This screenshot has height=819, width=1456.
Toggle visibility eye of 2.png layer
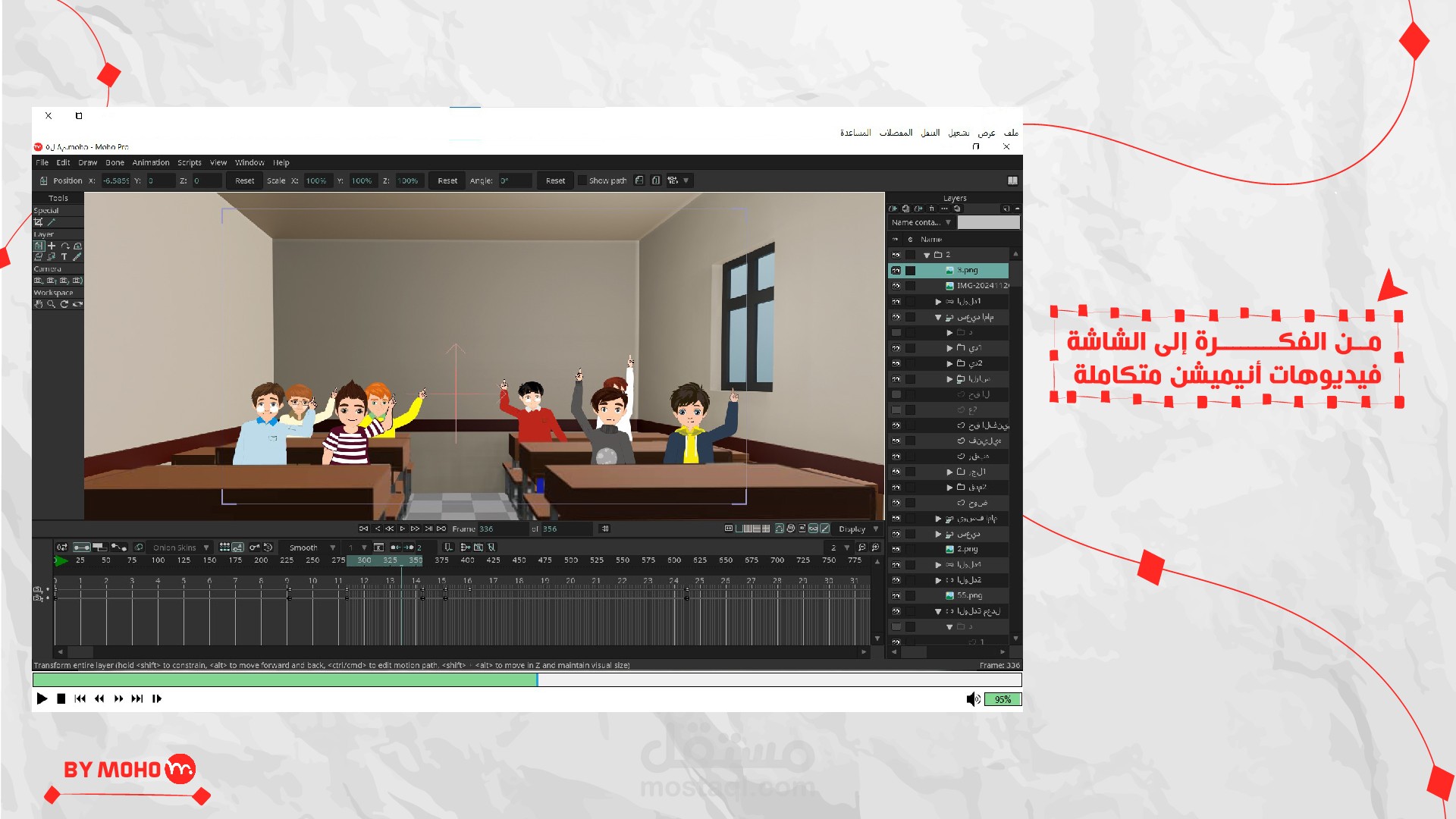[x=896, y=549]
